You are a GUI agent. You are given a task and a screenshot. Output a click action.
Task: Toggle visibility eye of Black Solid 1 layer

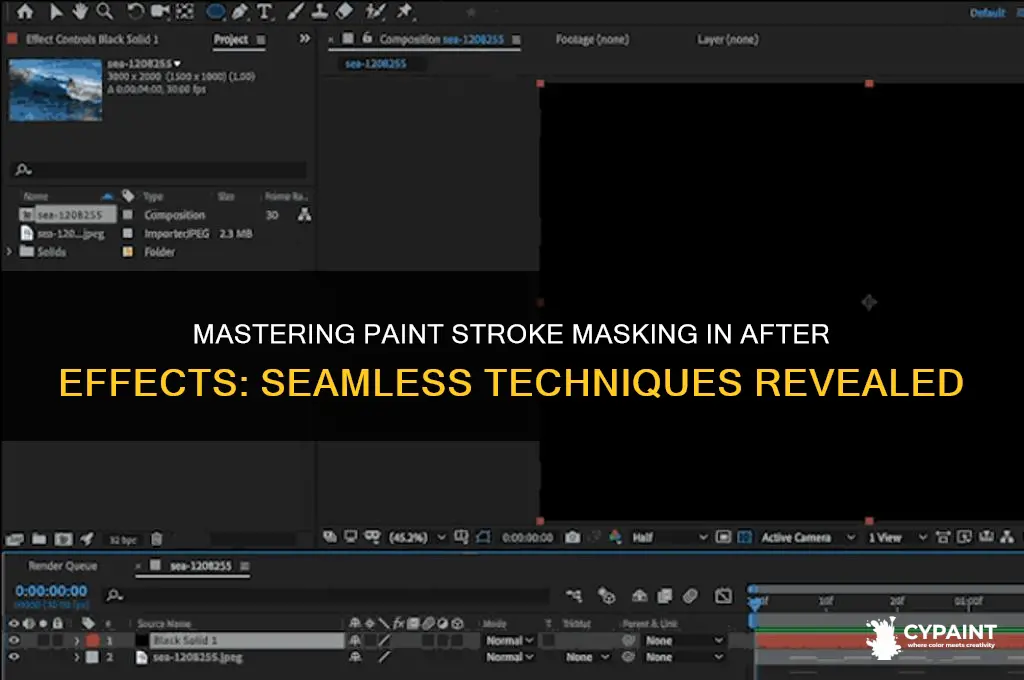[14, 640]
